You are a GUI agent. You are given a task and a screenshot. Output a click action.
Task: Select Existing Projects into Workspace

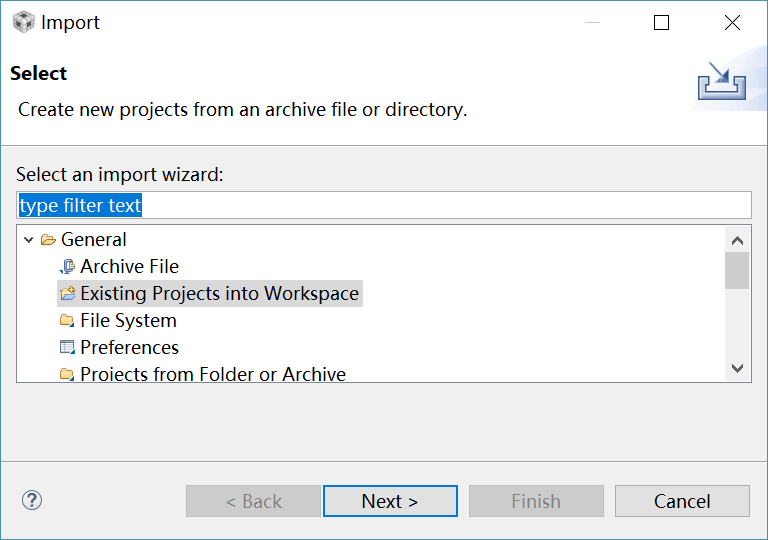(219, 294)
